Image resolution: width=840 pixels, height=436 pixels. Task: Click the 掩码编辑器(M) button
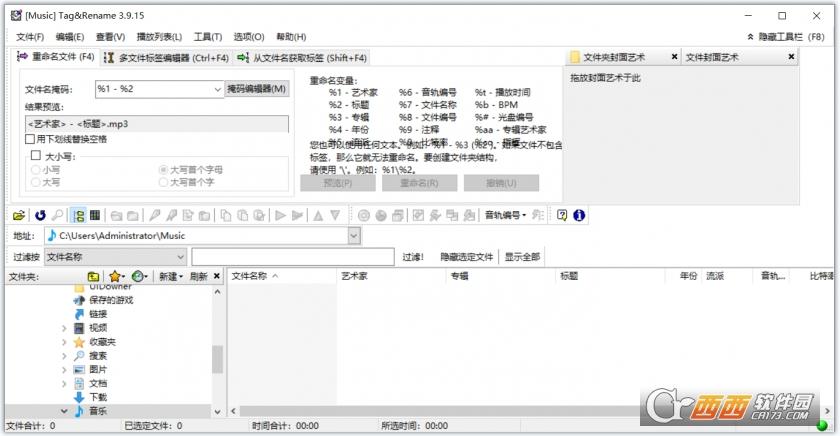(257, 89)
